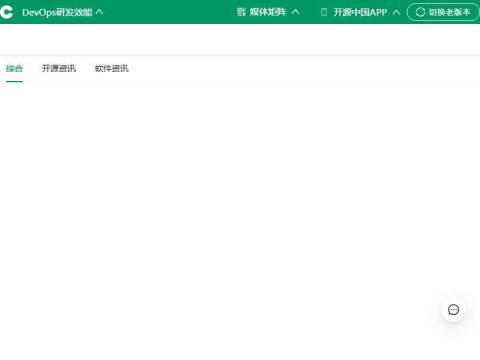Click the phone icon before 开源中国APP
480x360 pixels.
pyautogui.click(x=323, y=12)
